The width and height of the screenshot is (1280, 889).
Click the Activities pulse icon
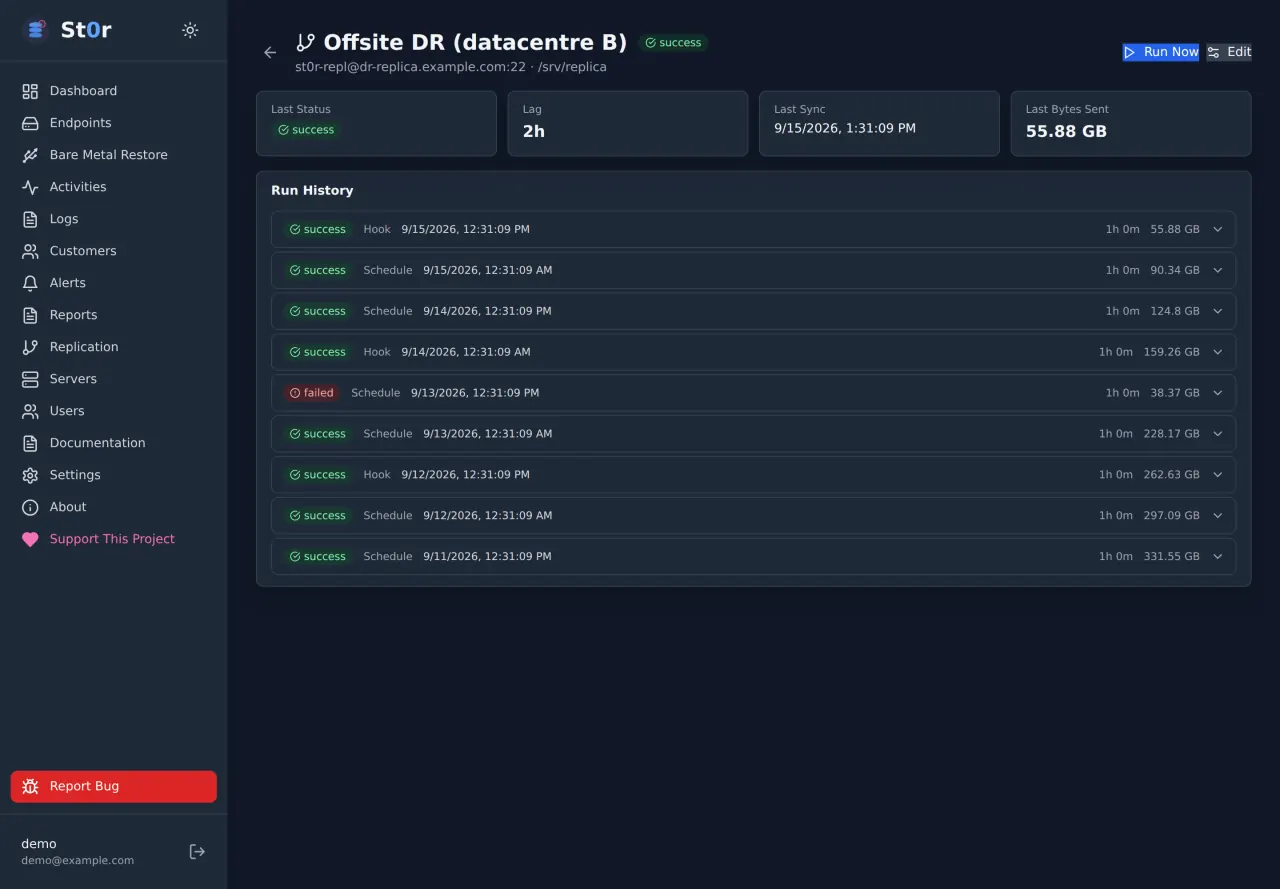coord(30,187)
